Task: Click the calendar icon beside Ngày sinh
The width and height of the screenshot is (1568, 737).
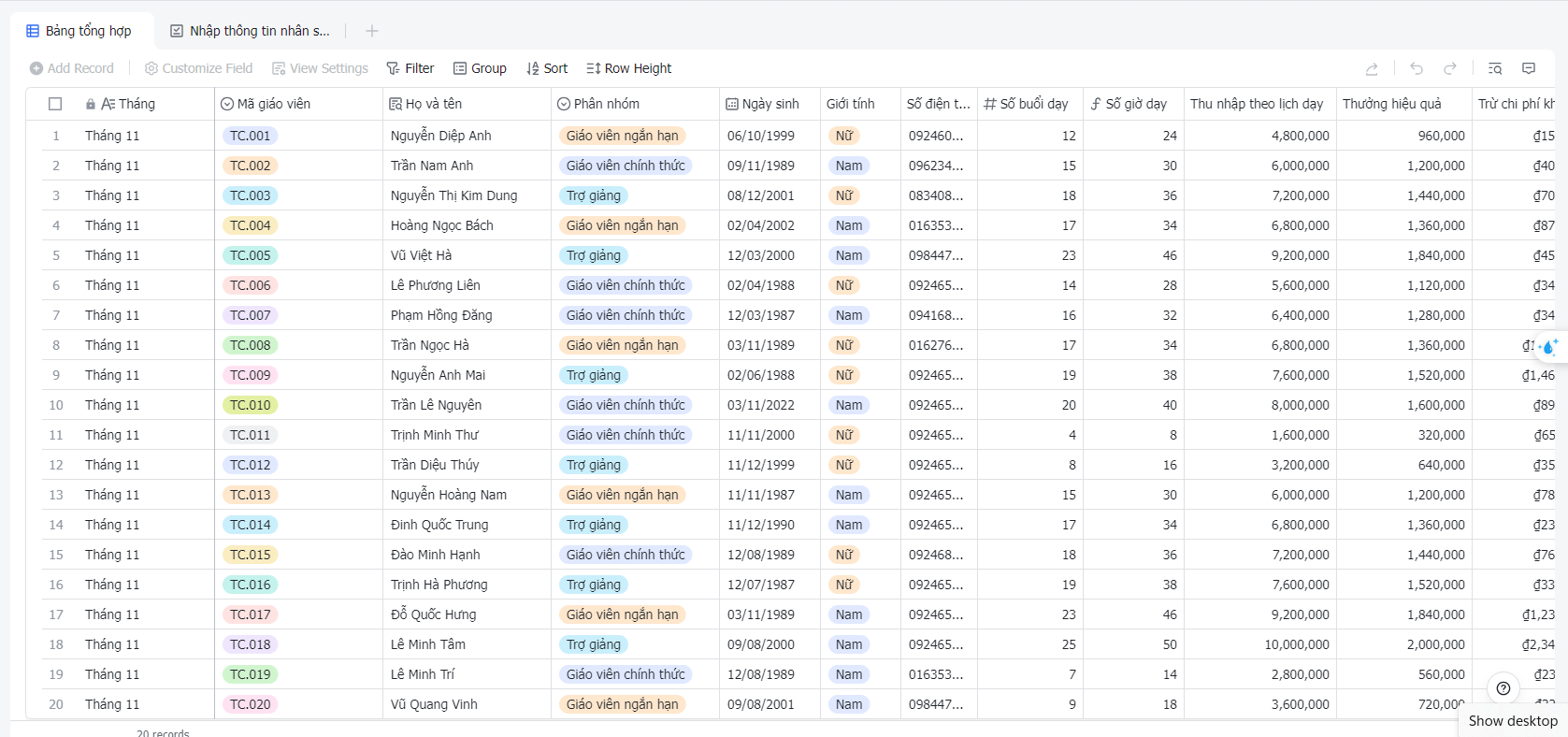Action: (x=732, y=104)
